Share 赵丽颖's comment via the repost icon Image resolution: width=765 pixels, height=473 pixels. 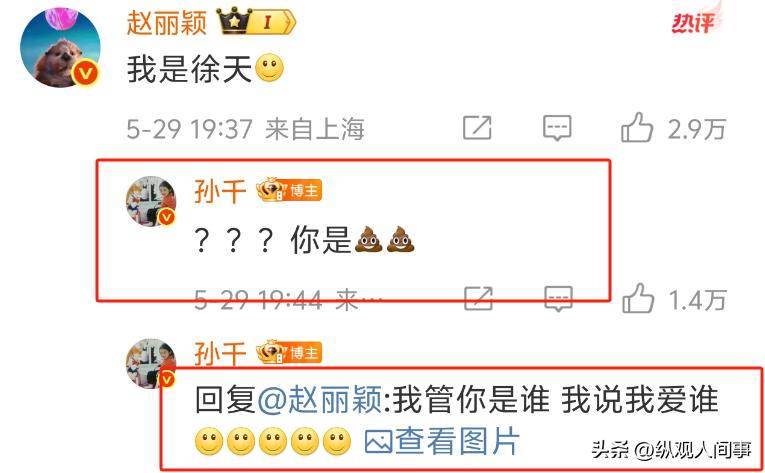click(x=477, y=128)
